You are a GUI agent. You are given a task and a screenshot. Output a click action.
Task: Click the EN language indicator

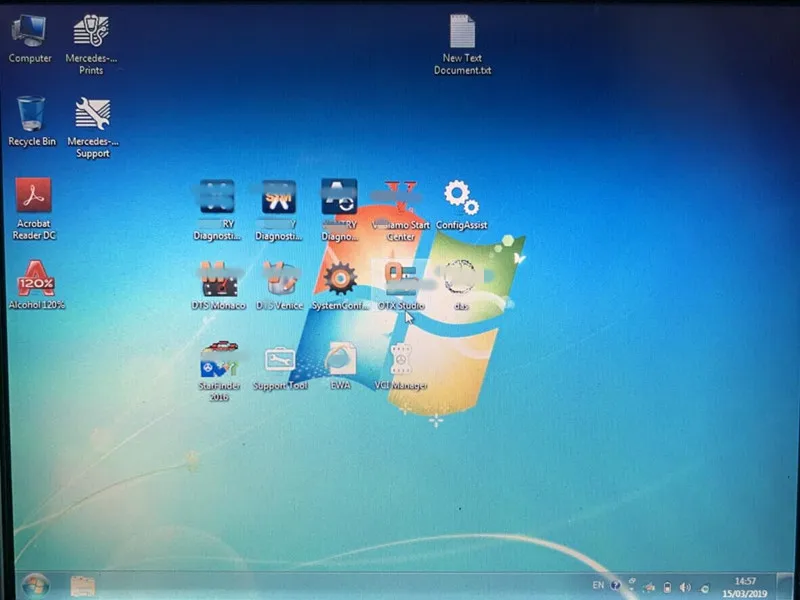(x=598, y=586)
